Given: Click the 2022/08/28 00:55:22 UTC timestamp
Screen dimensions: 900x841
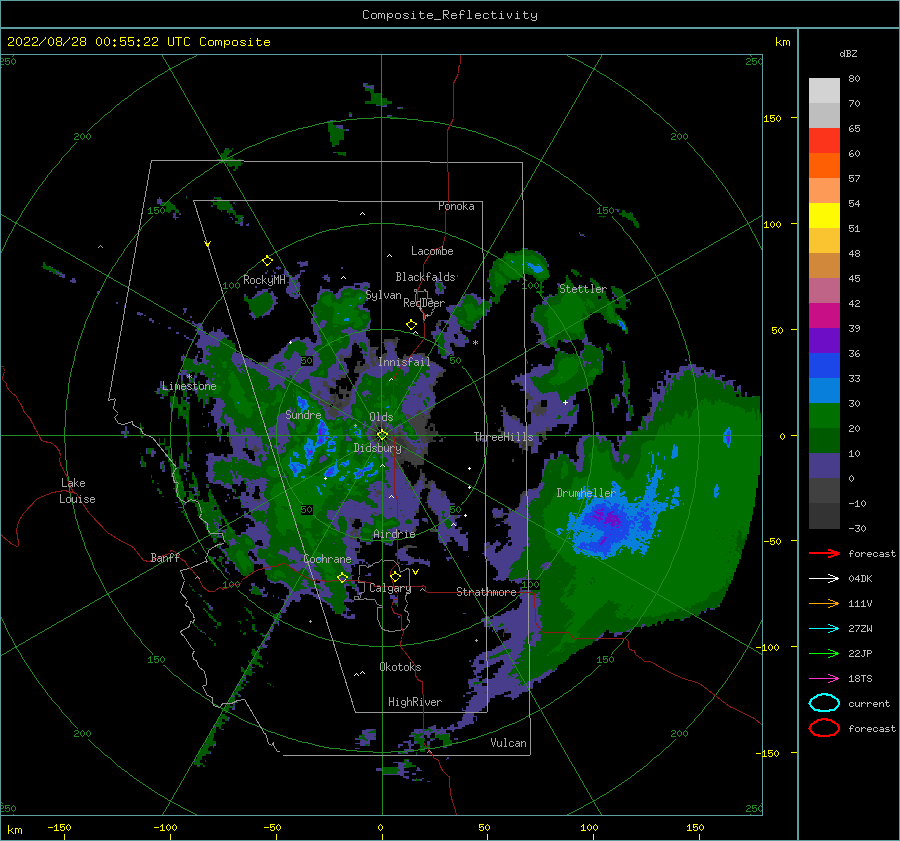Looking at the screenshot, I should 99,42.
